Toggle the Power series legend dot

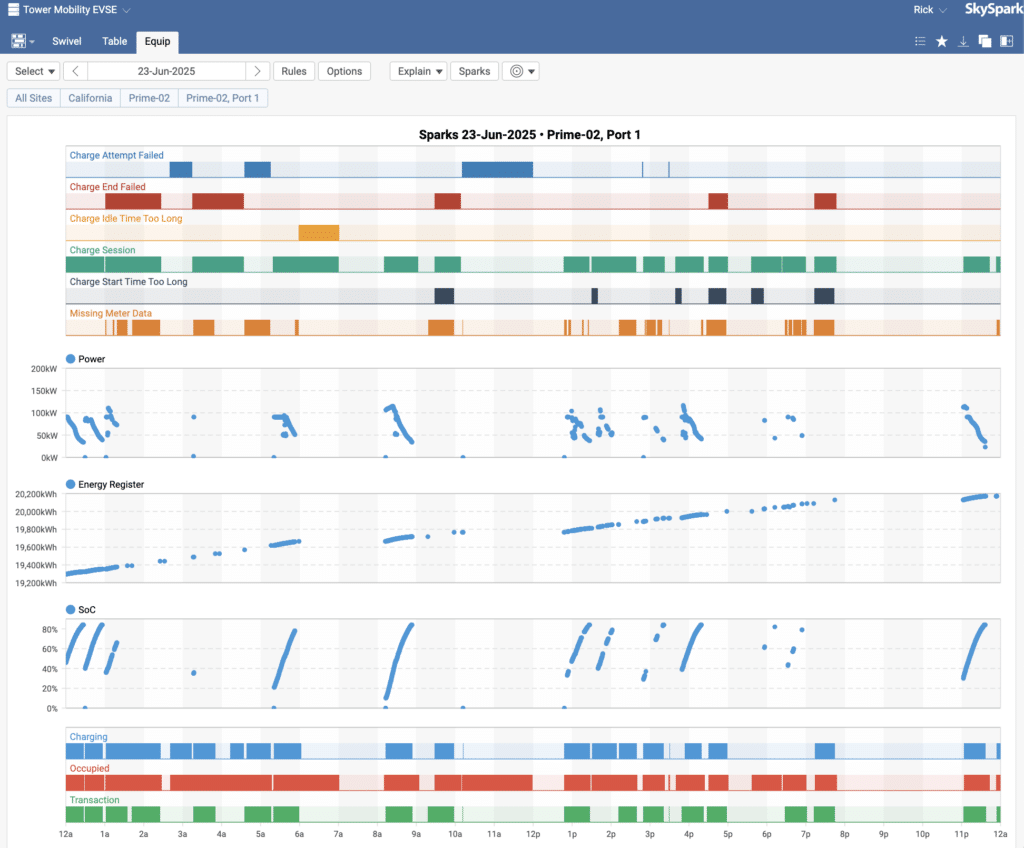tap(70, 359)
